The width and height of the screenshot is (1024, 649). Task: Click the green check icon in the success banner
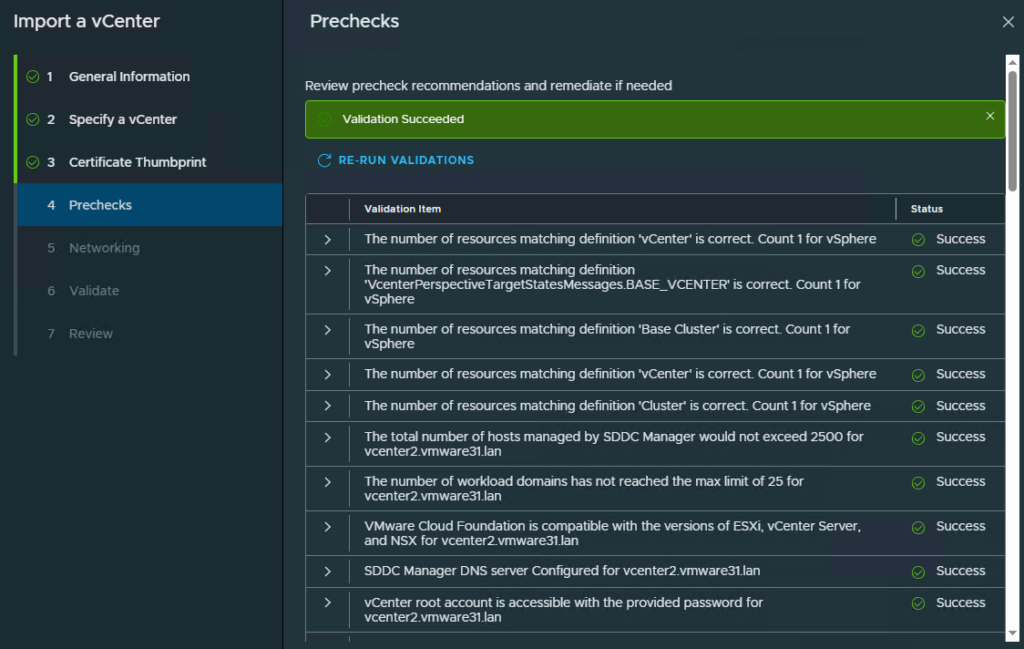pyautogui.click(x=324, y=119)
